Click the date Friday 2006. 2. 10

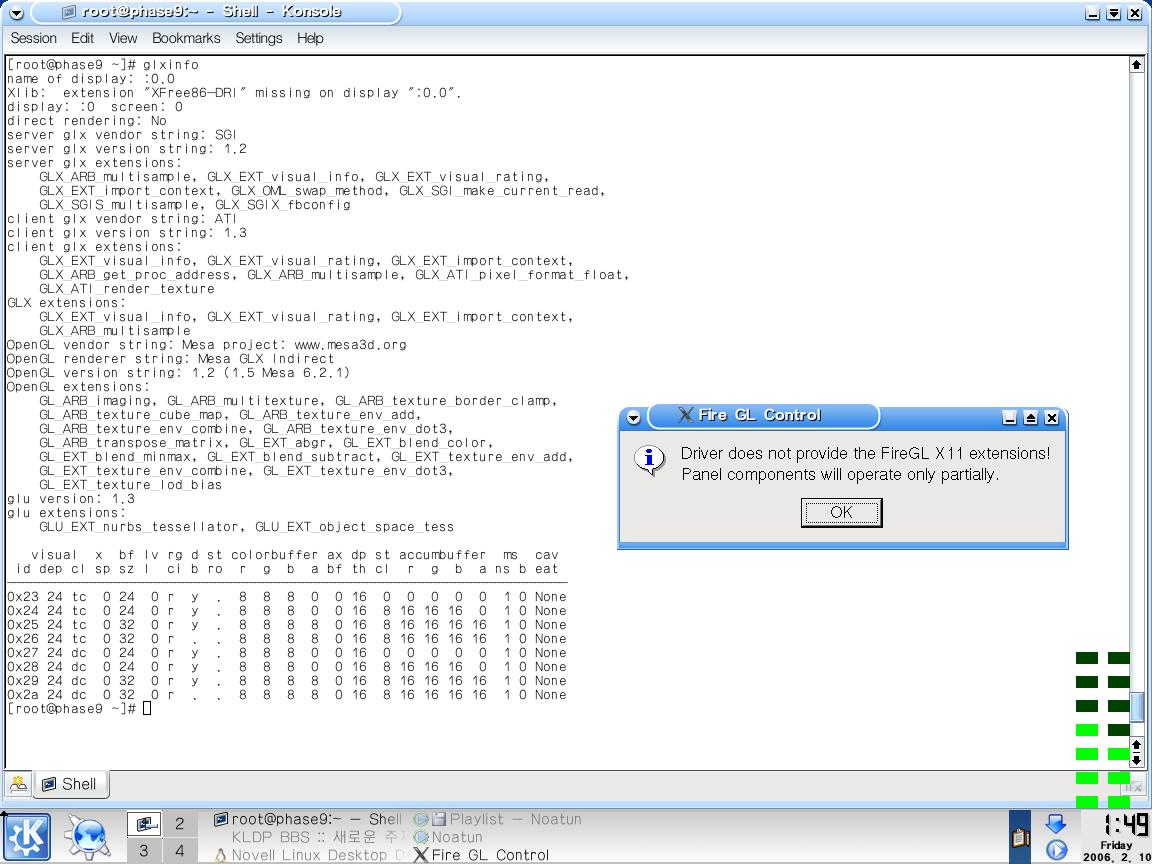click(x=1115, y=851)
